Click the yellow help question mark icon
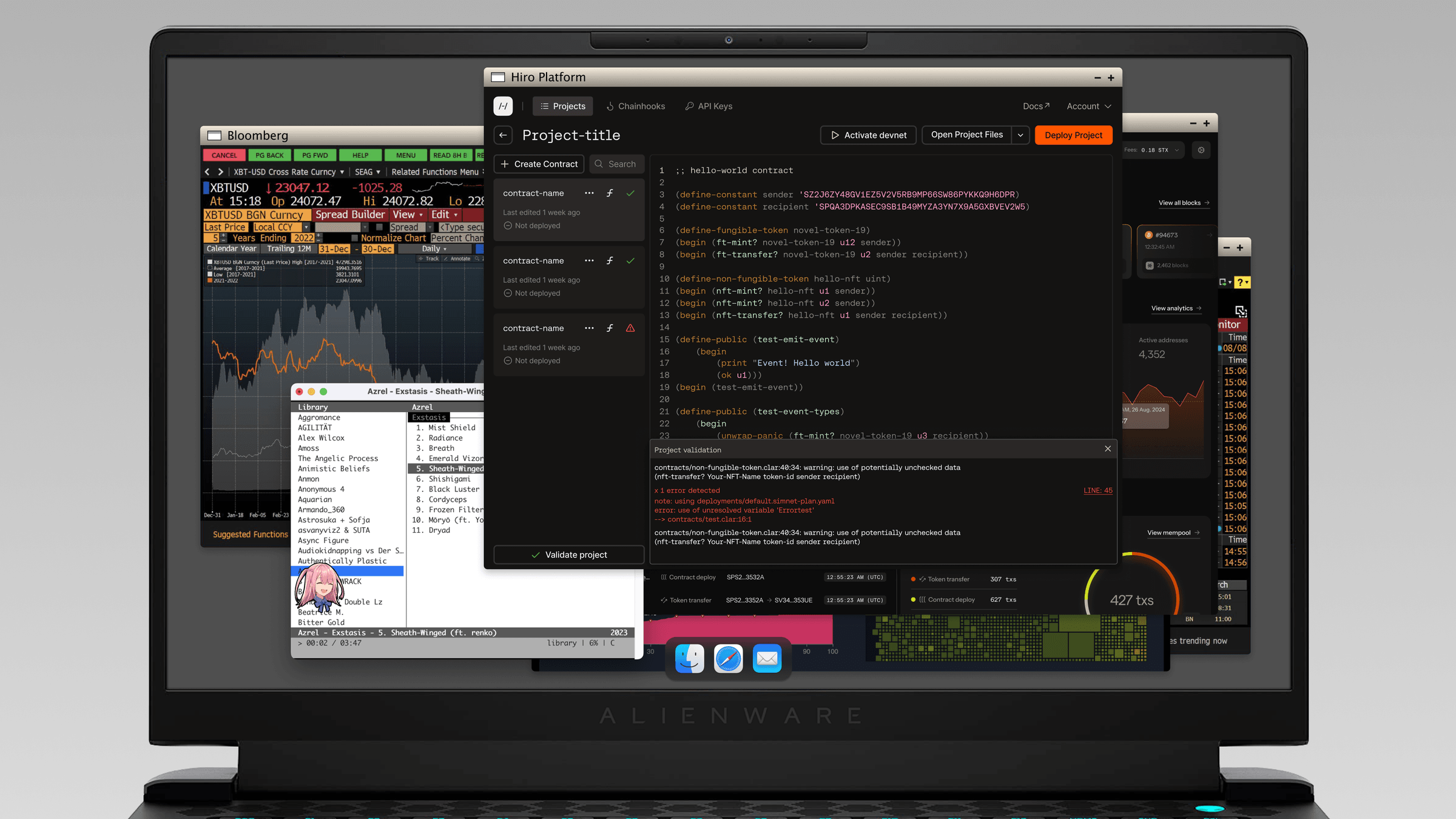 [x=1242, y=282]
